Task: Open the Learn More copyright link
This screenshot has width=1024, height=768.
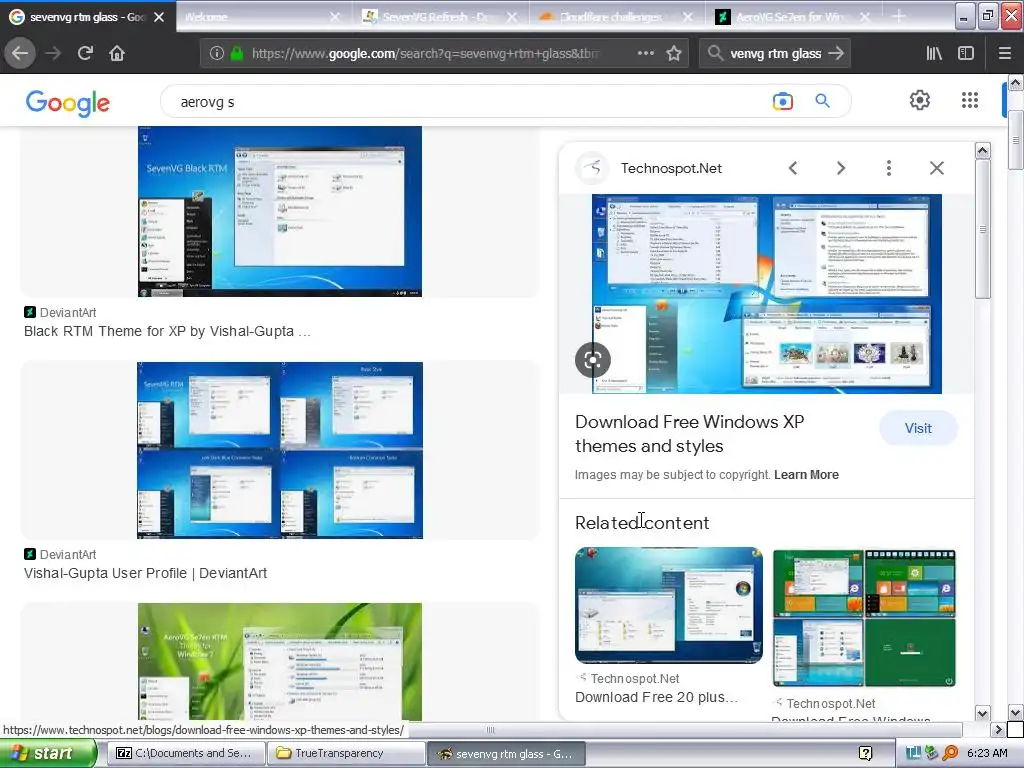Action: pos(806,475)
